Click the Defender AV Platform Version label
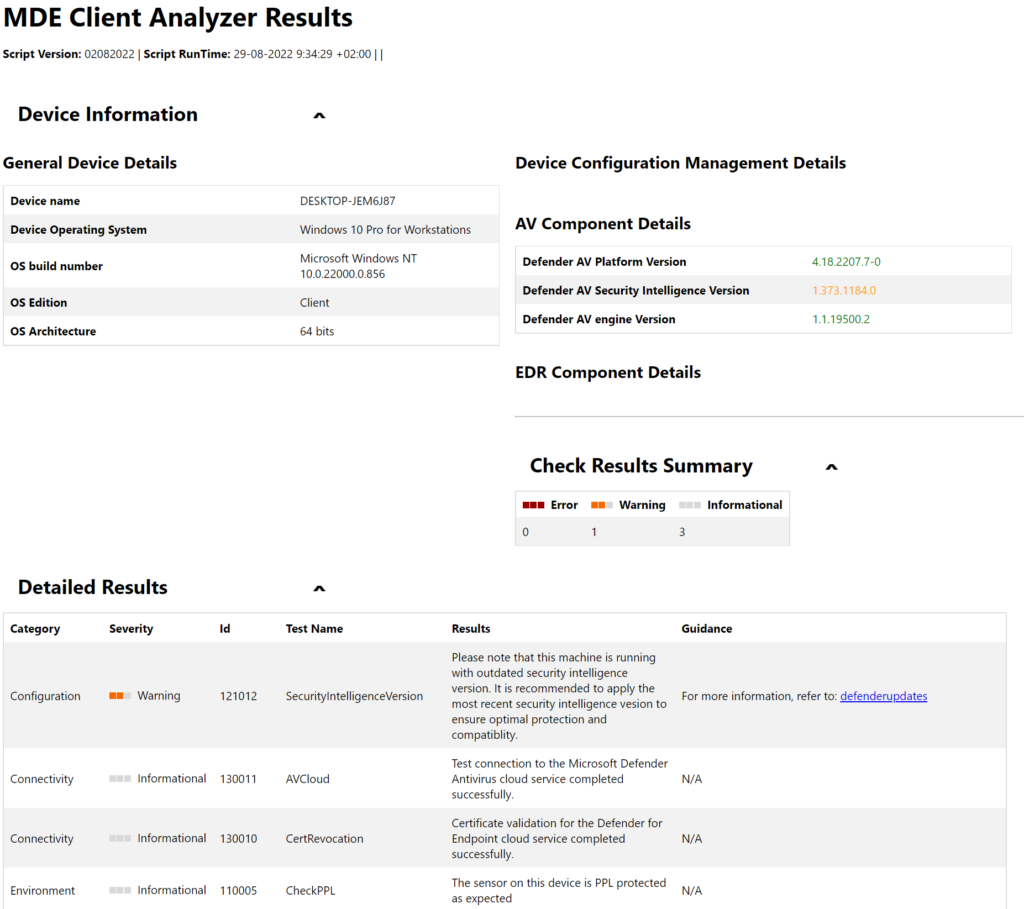 (604, 262)
